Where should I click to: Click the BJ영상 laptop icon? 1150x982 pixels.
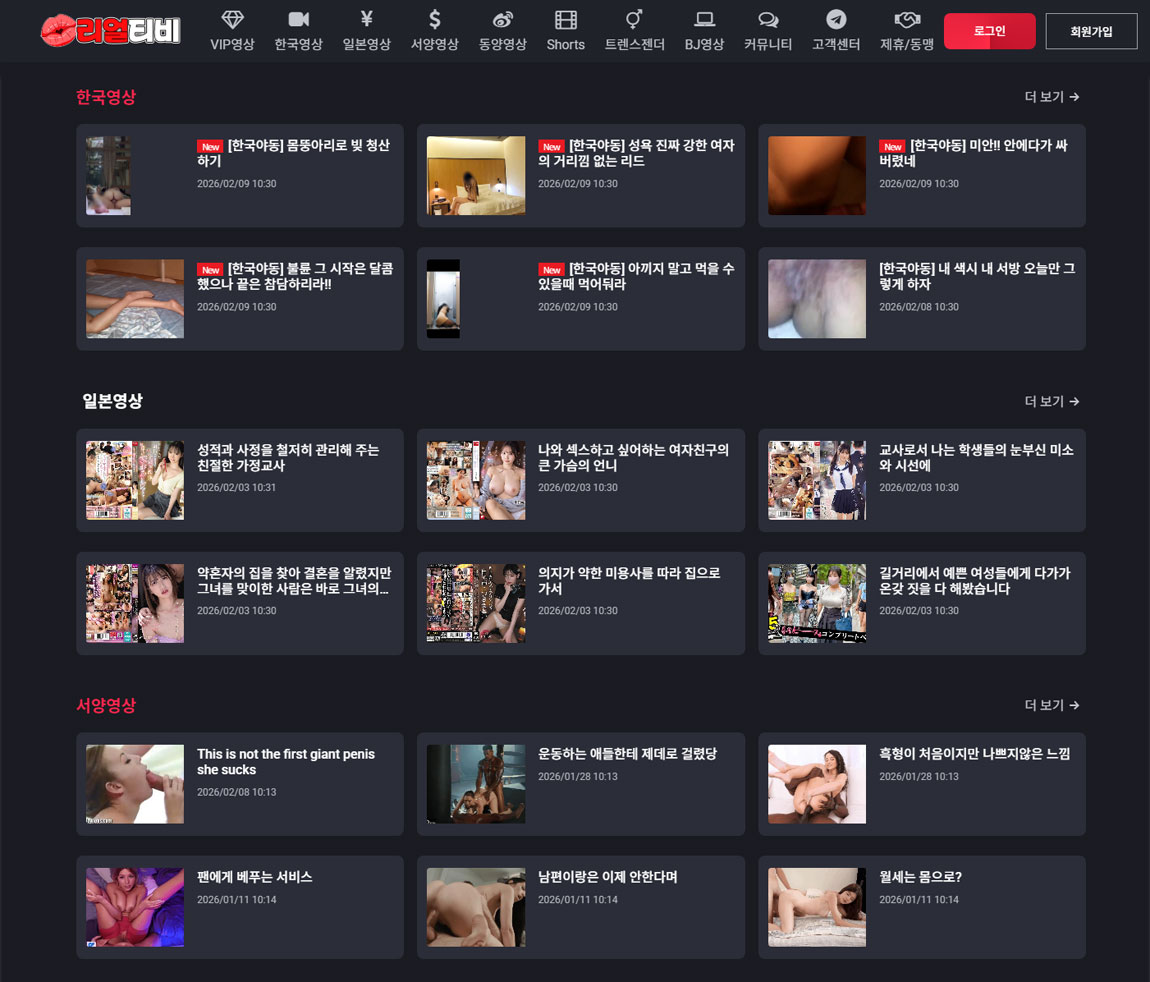(704, 20)
